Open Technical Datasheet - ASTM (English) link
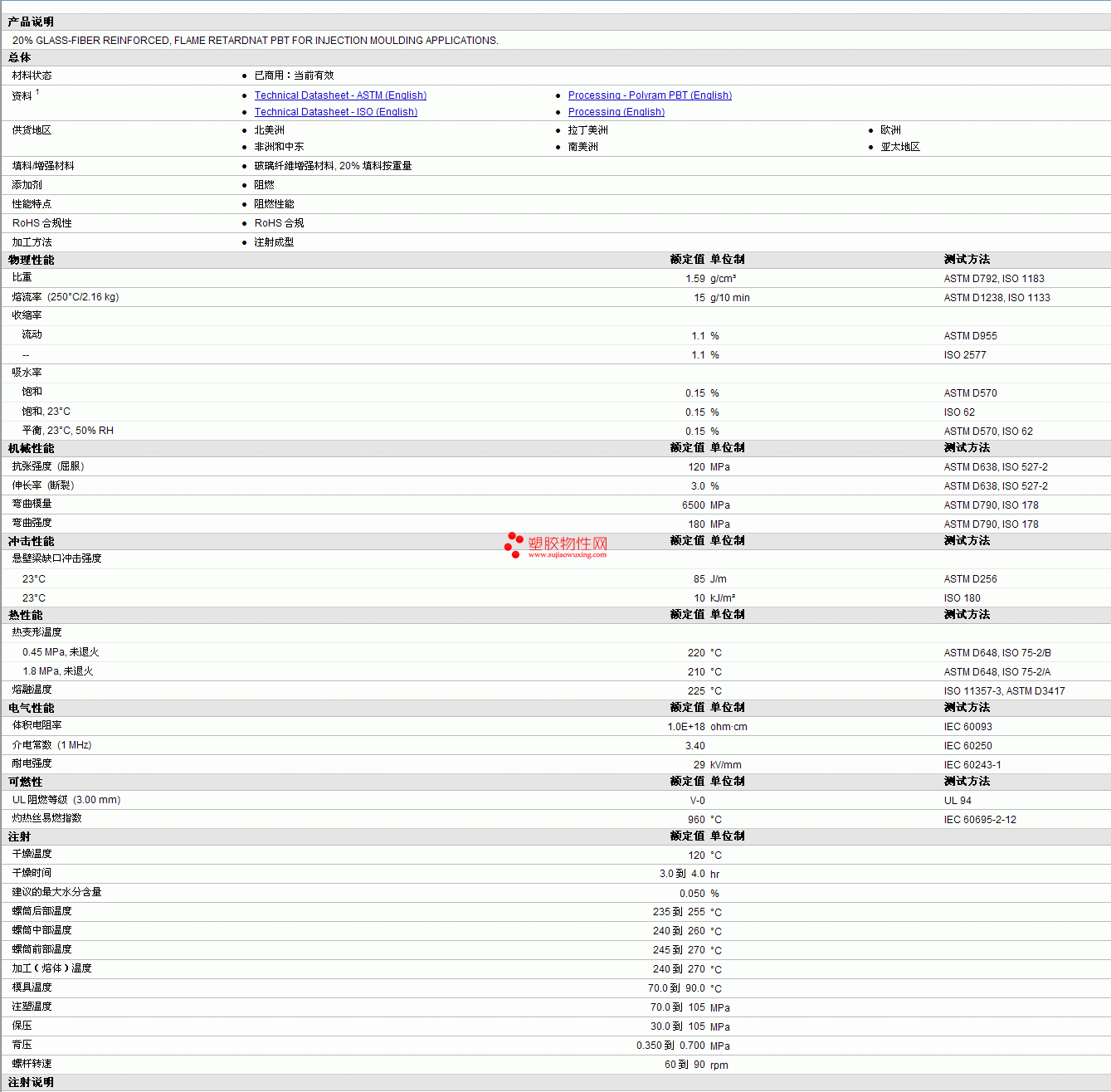This screenshot has height=1092, width=1111. [340, 95]
